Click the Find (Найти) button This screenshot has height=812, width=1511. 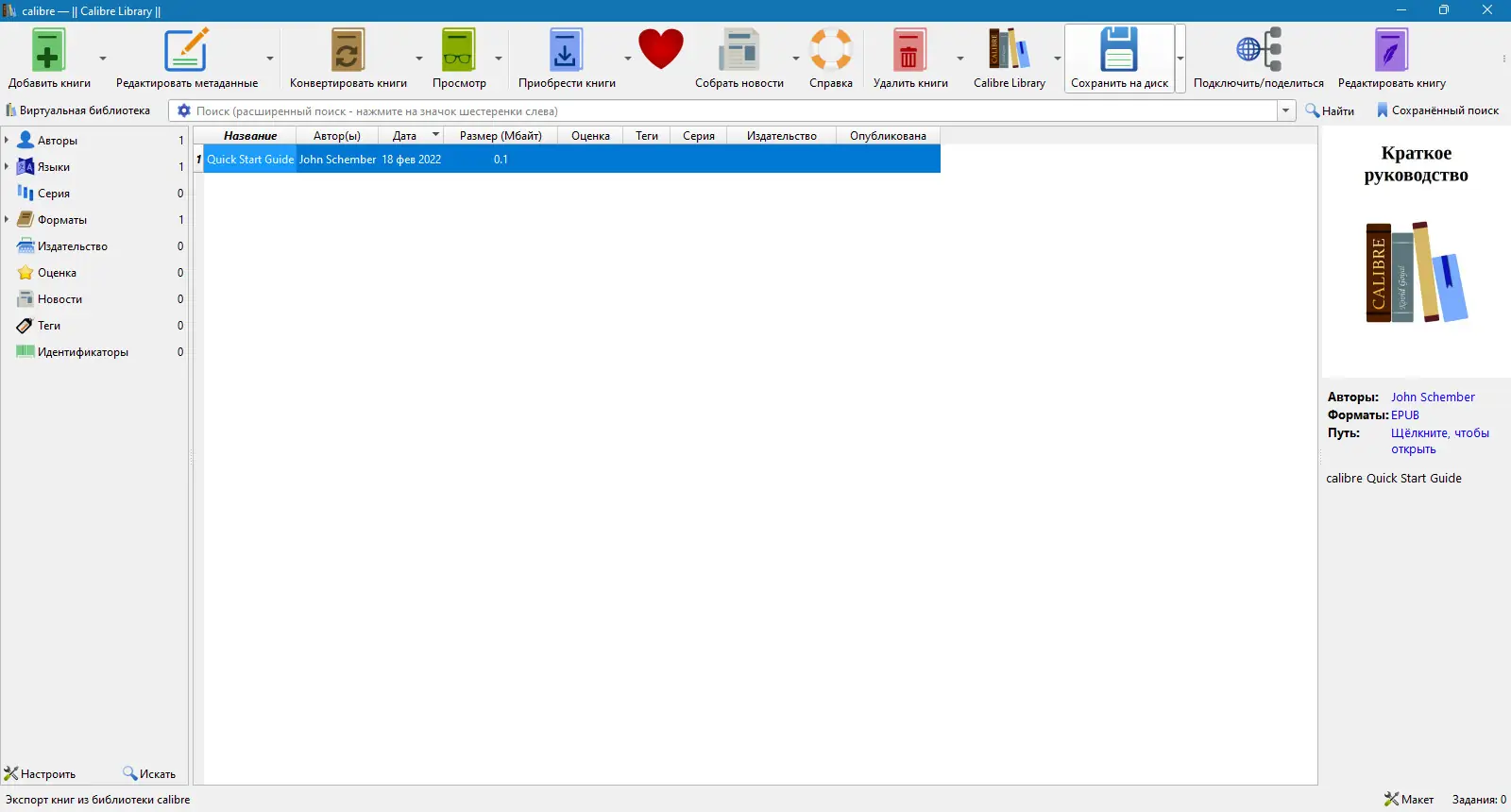coord(1330,110)
